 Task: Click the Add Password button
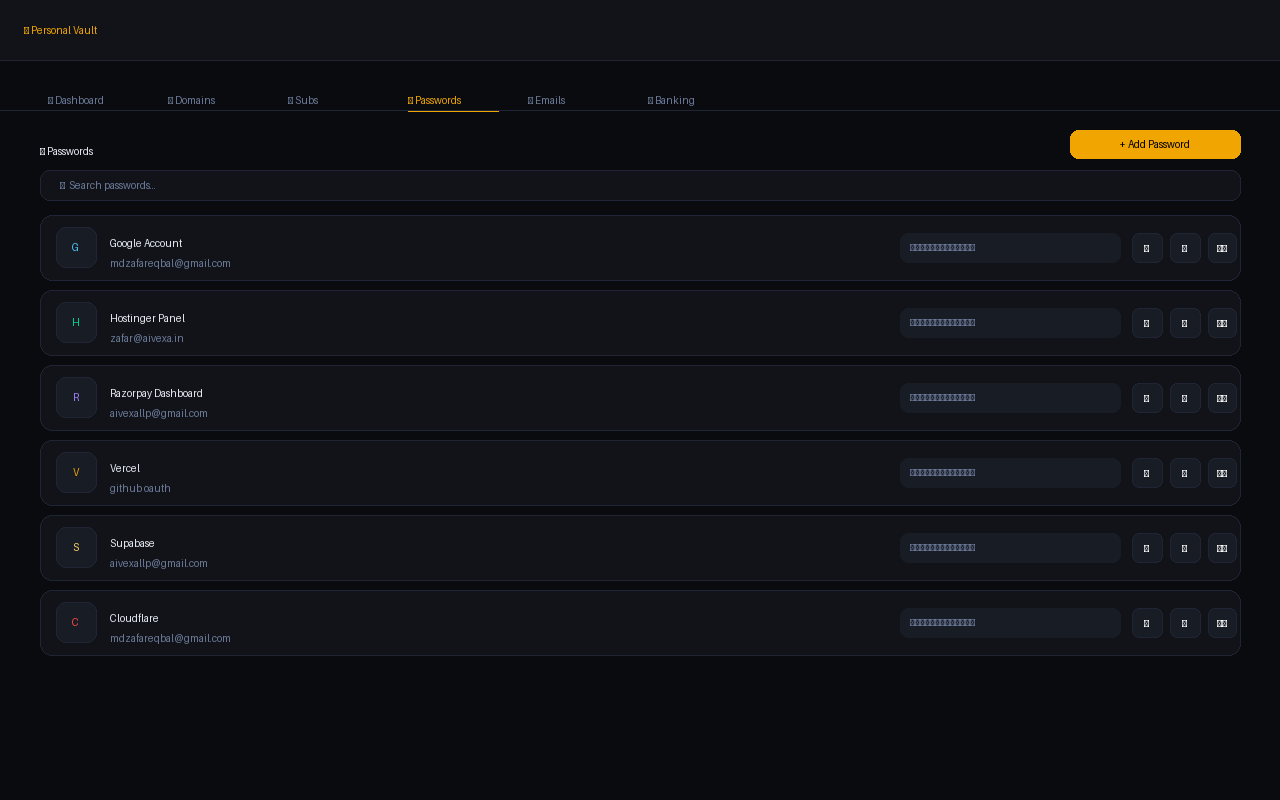coord(1155,144)
